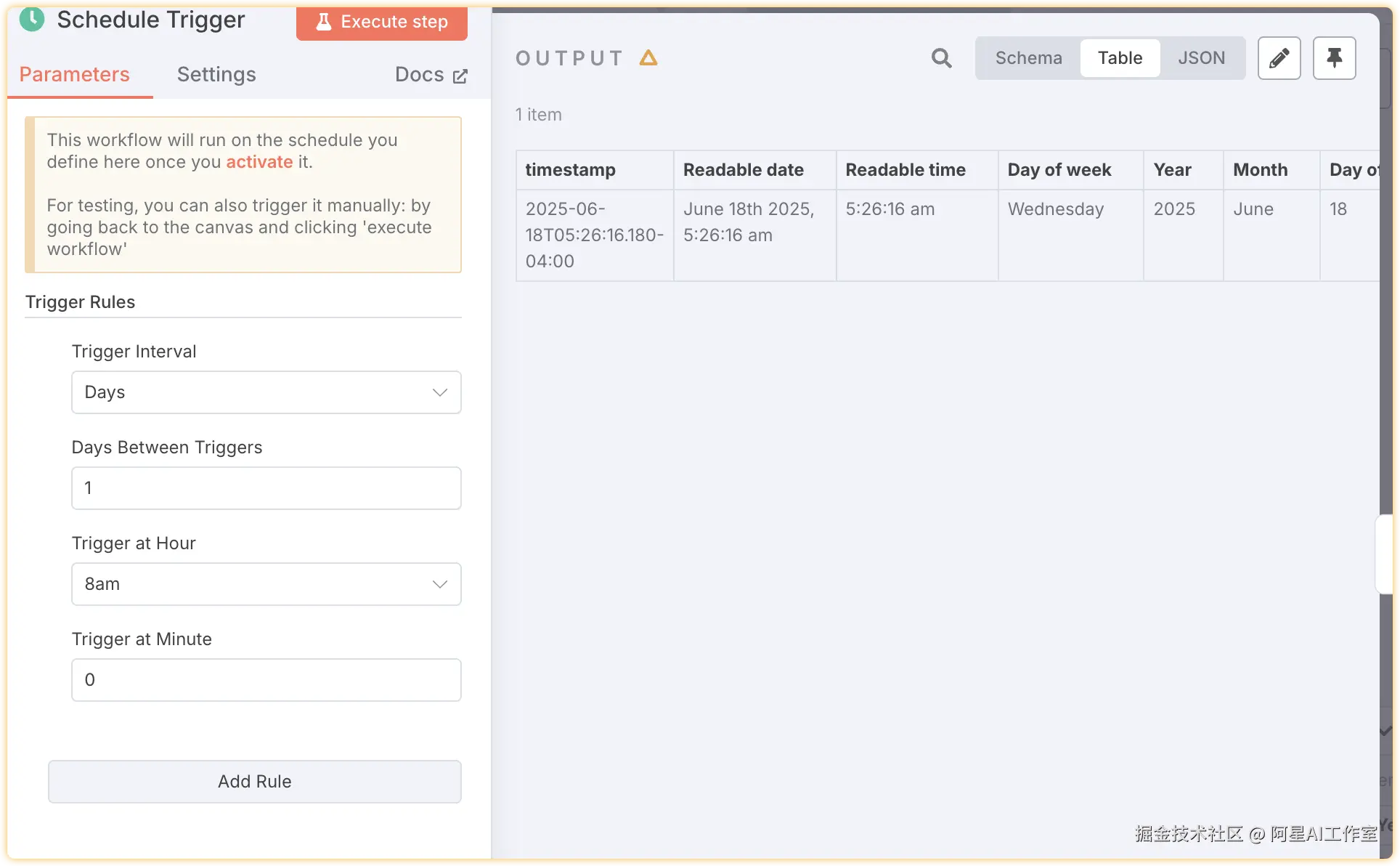Switch output view to JSON
The image size is (1400, 866).
(1201, 58)
